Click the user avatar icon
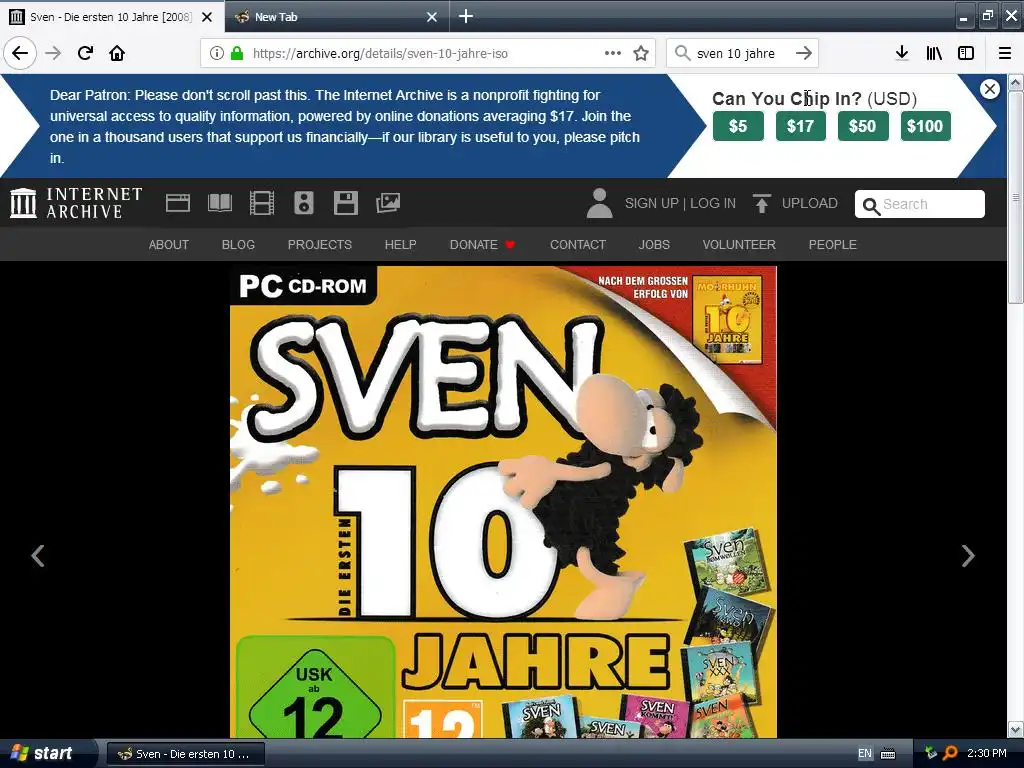1024x768 pixels. [x=600, y=203]
